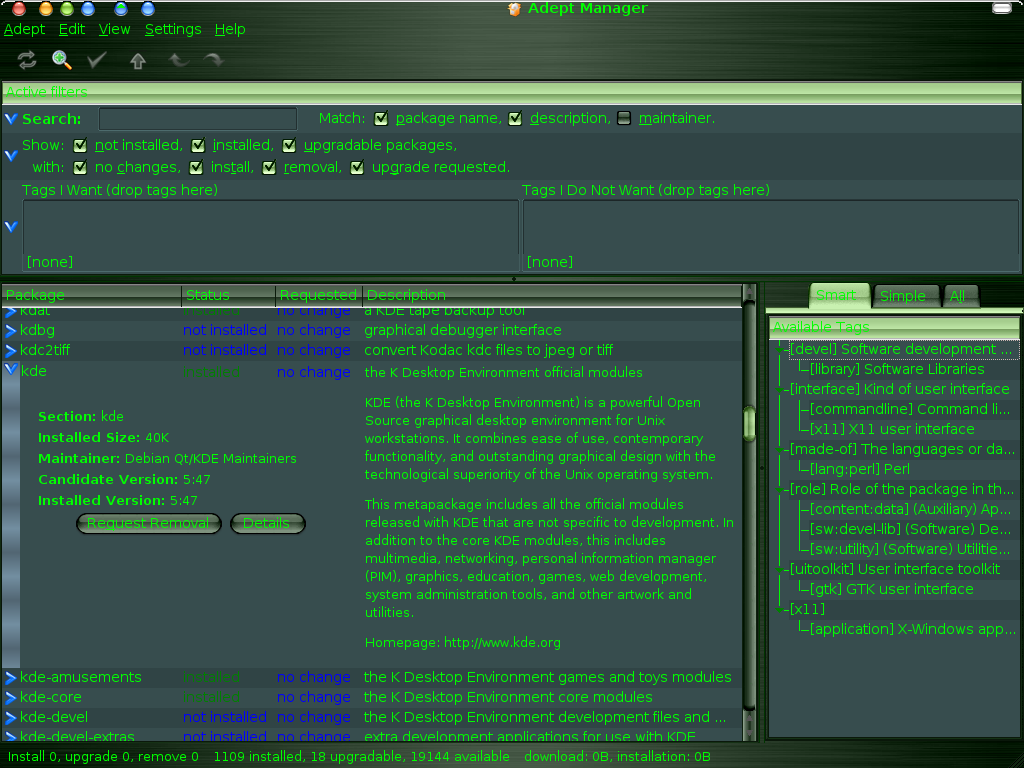1024x768 pixels.
Task: Select the [library] Software Libraries tag
Action: (x=897, y=370)
